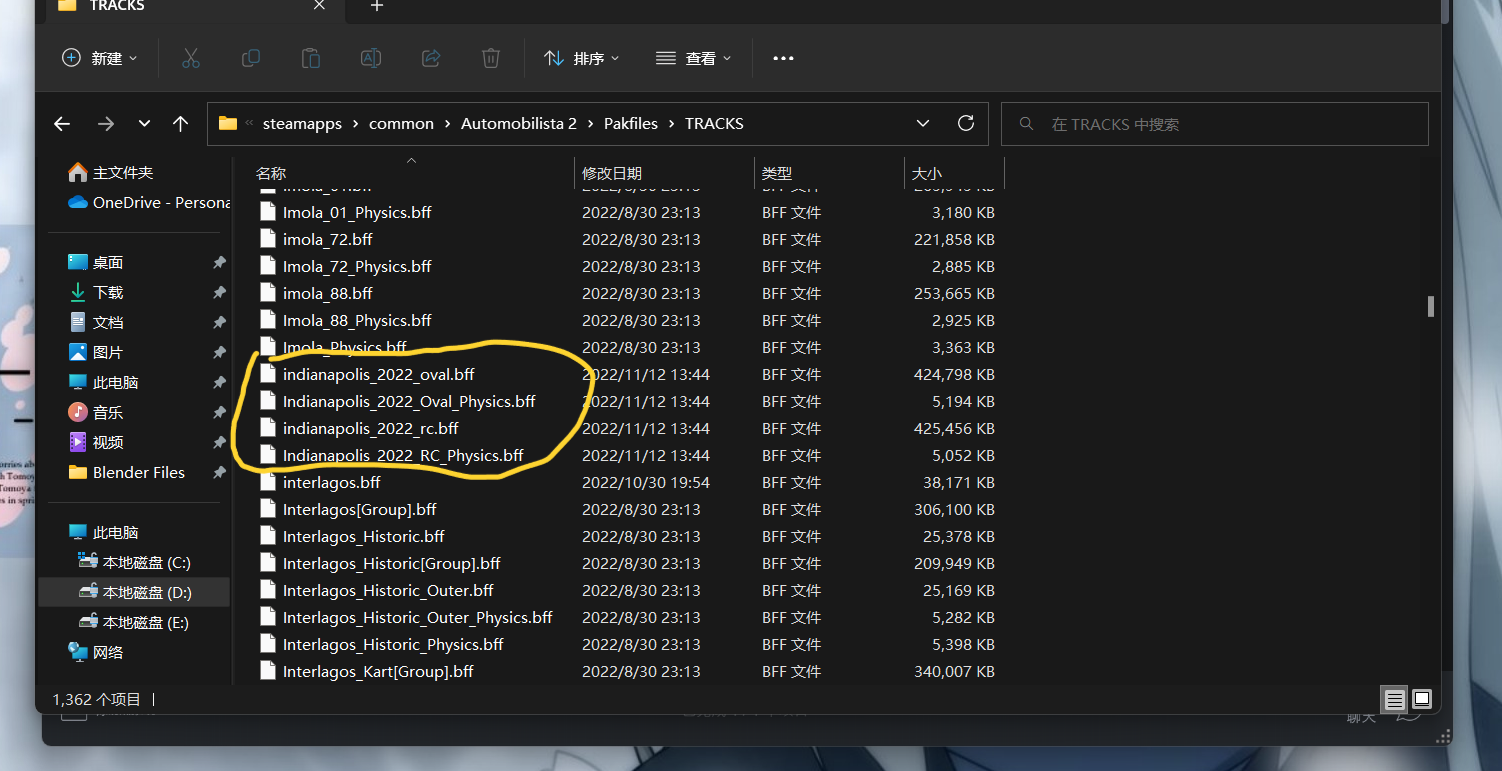Screen dimensions: 1502x771
Task: Select 本地磁盘 (C:) in the sidebar
Action: pyautogui.click(x=146, y=562)
